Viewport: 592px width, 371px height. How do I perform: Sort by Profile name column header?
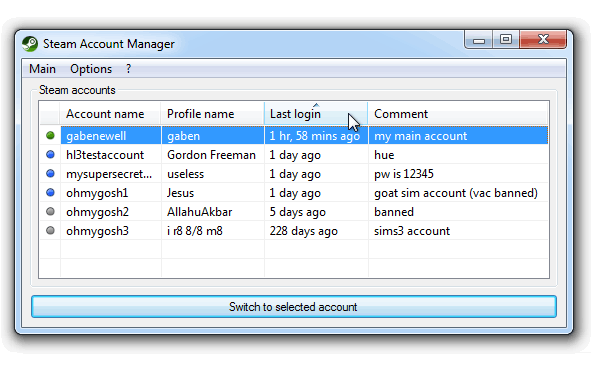pyautogui.click(x=213, y=114)
